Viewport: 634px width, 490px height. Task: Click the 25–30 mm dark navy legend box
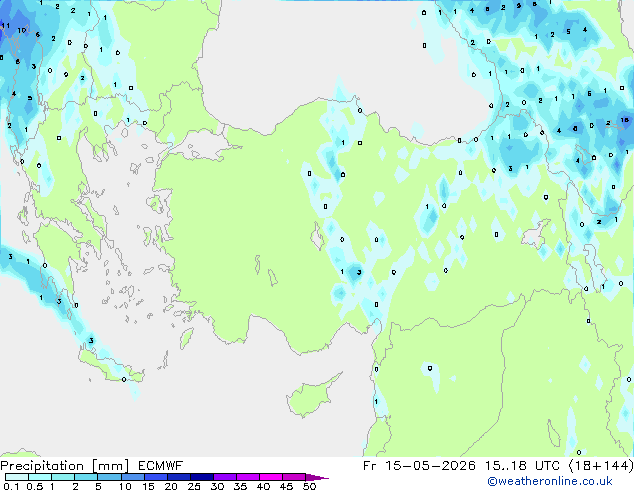point(202,477)
